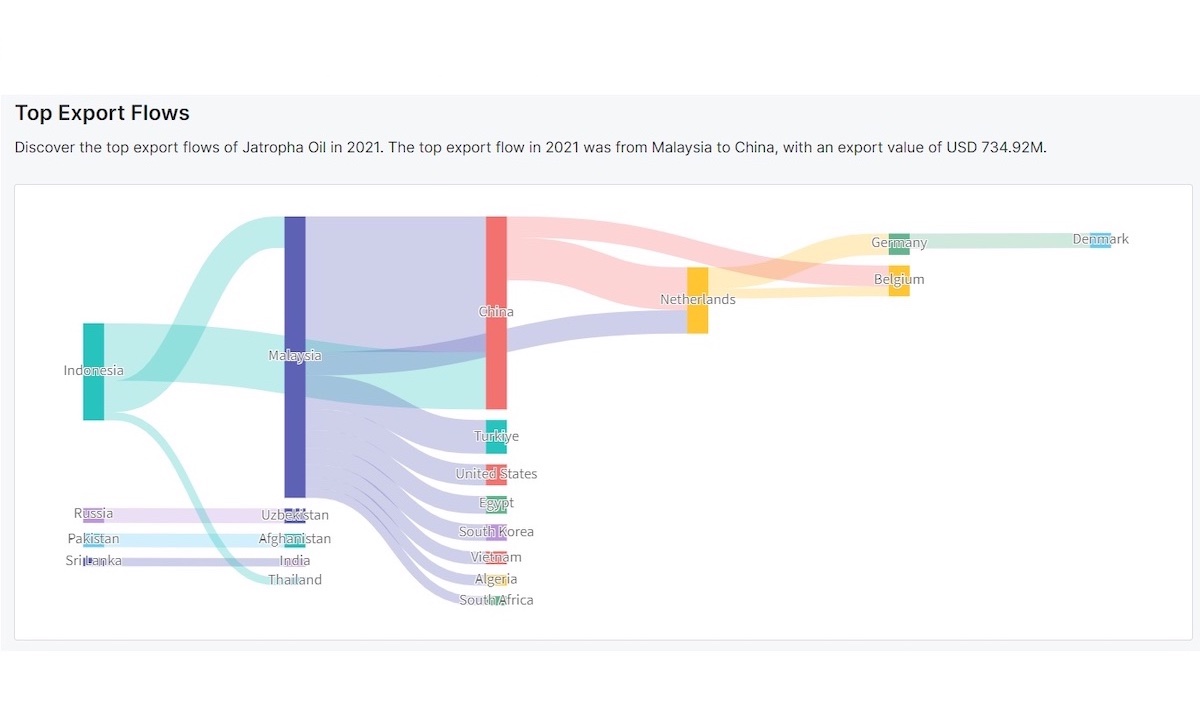
Task: Click the Indonesia node in the Sankey chart
Action: coord(93,371)
